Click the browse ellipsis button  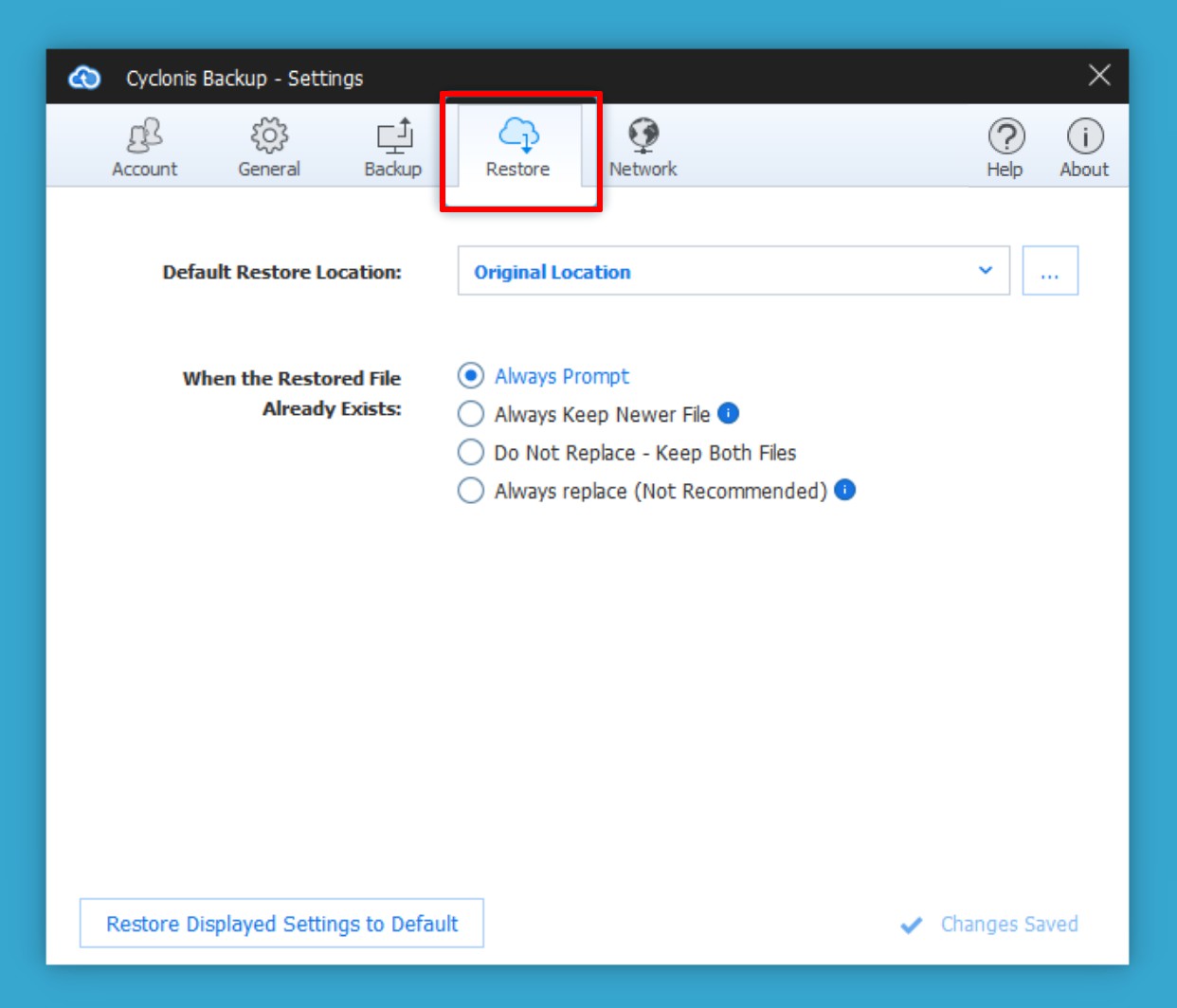[x=1050, y=272]
